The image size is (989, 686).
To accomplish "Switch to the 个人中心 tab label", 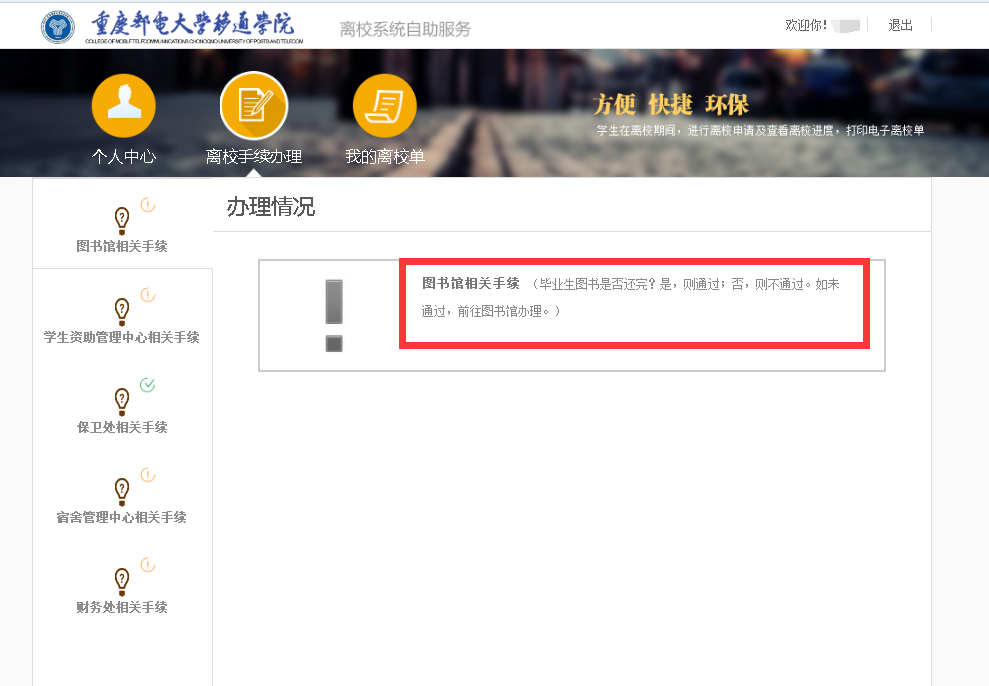I will pos(123,157).
